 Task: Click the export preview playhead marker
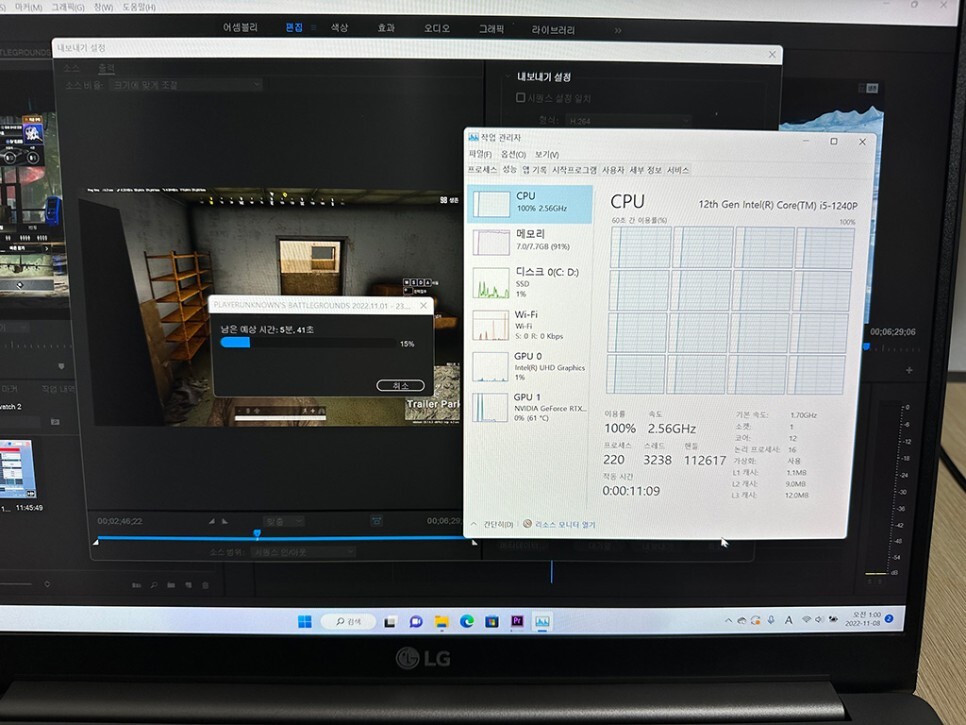pyautogui.click(x=257, y=533)
